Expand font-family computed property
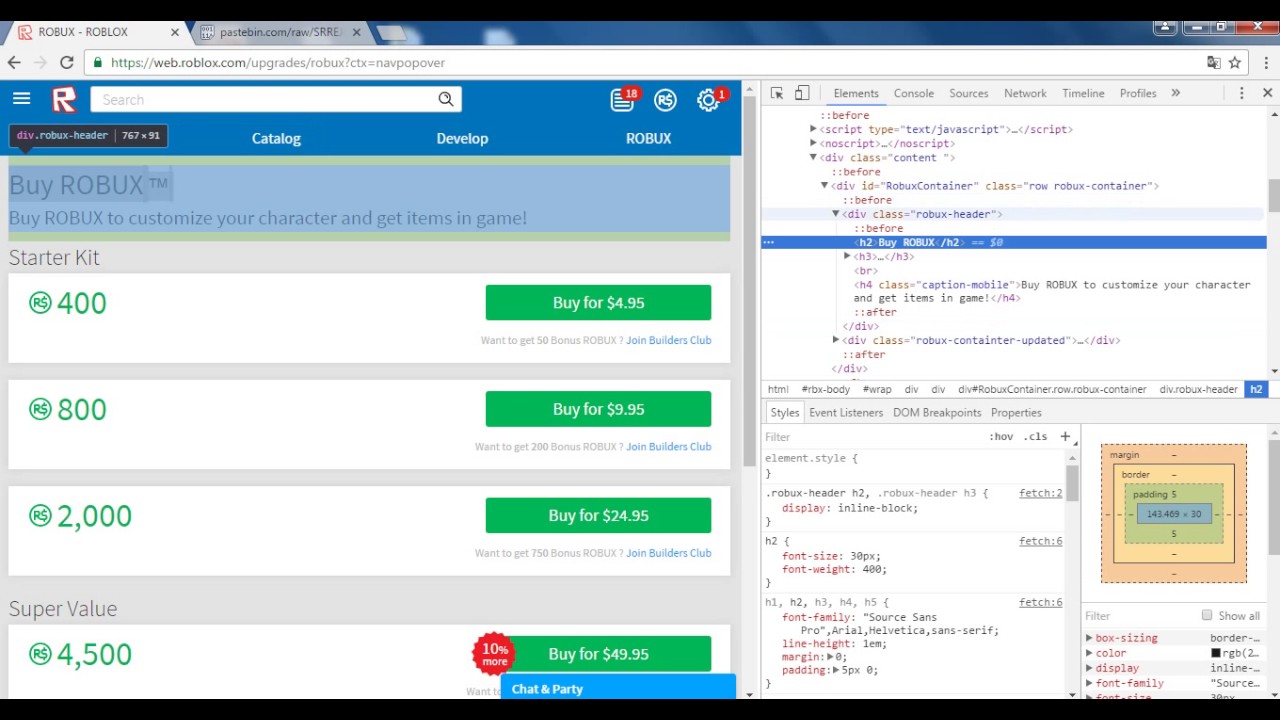This screenshot has width=1280, height=720. [1089, 683]
